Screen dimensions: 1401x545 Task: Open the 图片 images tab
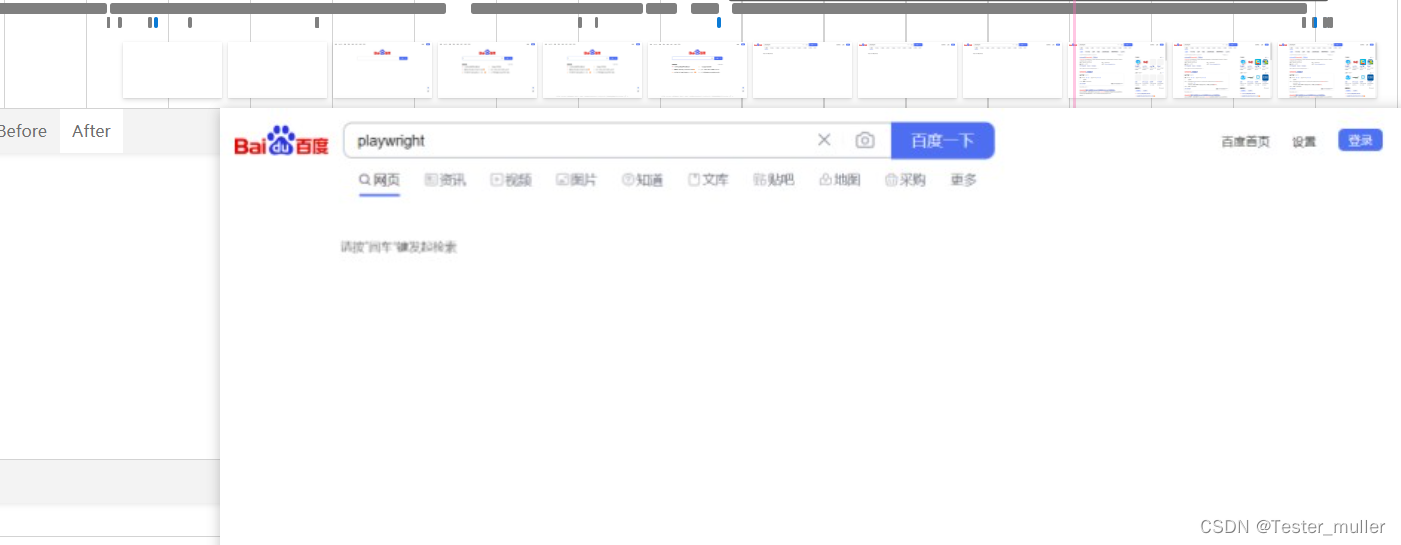576,180
